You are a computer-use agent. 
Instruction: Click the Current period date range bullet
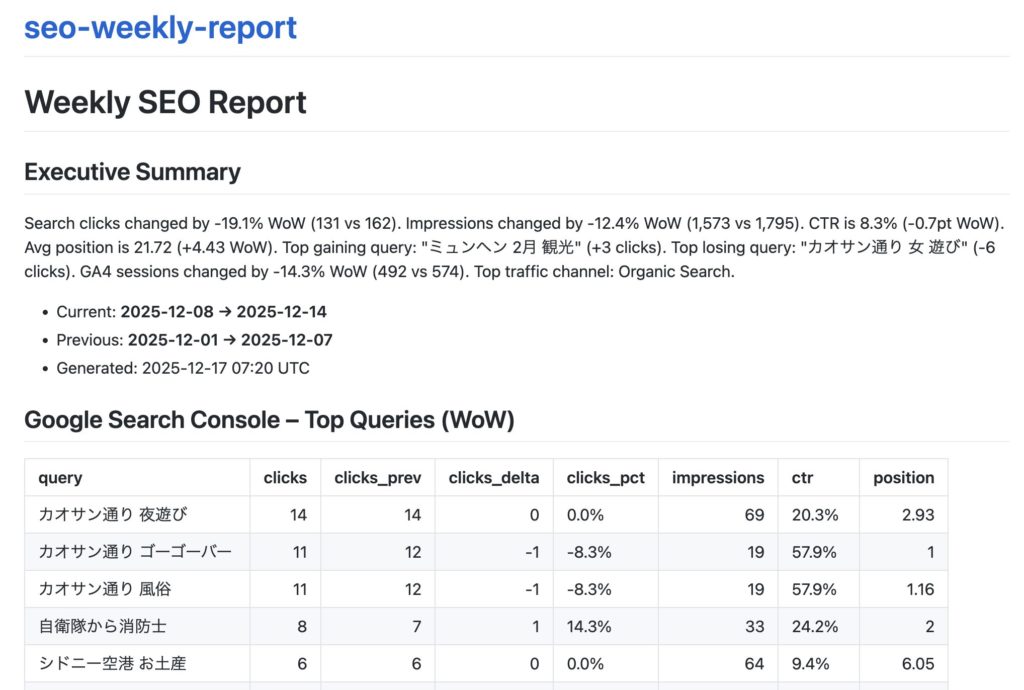click(191, 312)
